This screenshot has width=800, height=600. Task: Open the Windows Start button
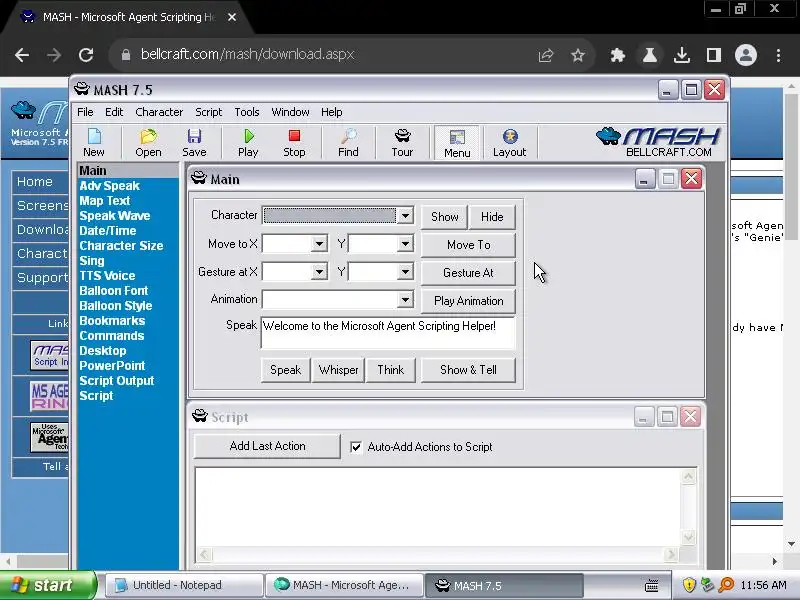48,585
